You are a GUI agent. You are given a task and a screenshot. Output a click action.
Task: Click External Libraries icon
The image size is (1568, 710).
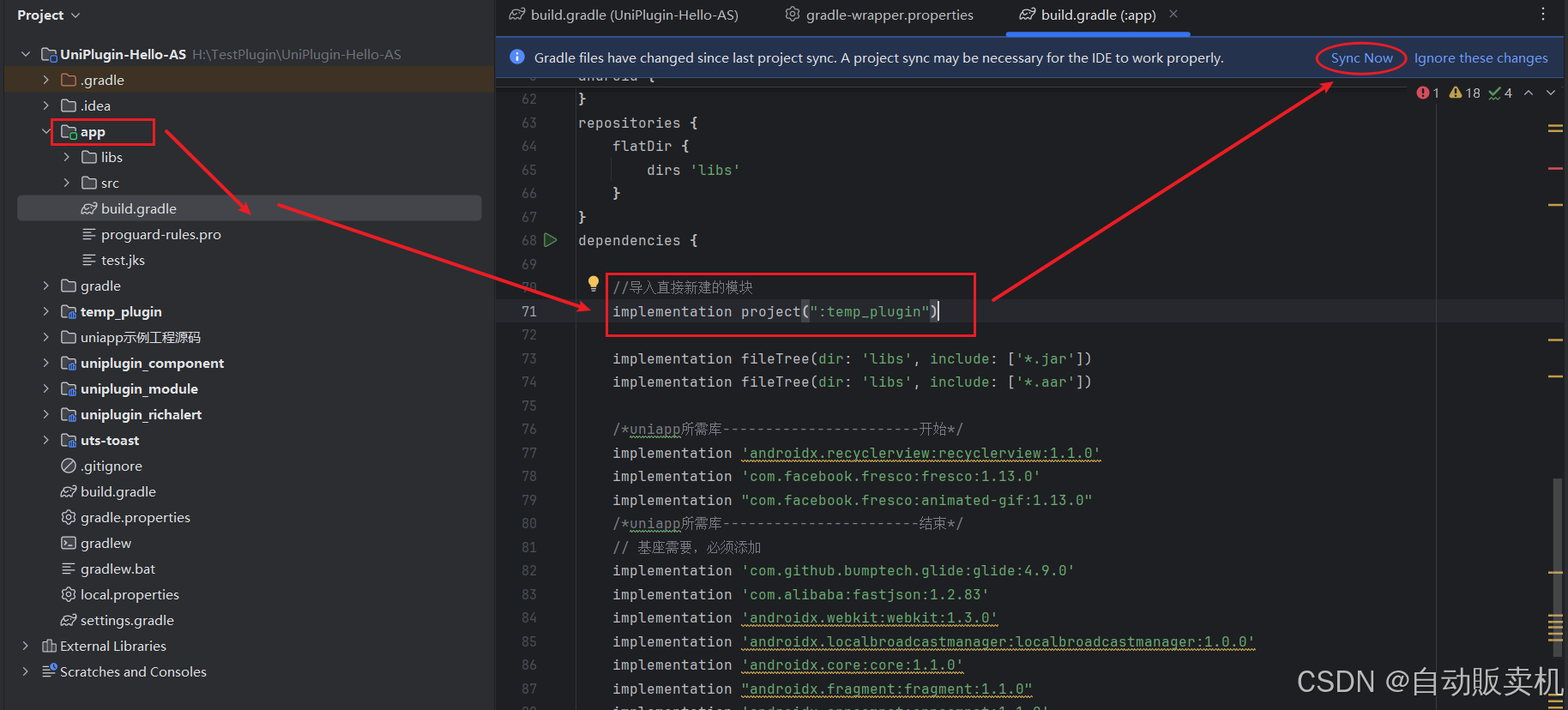pos(49,646)
